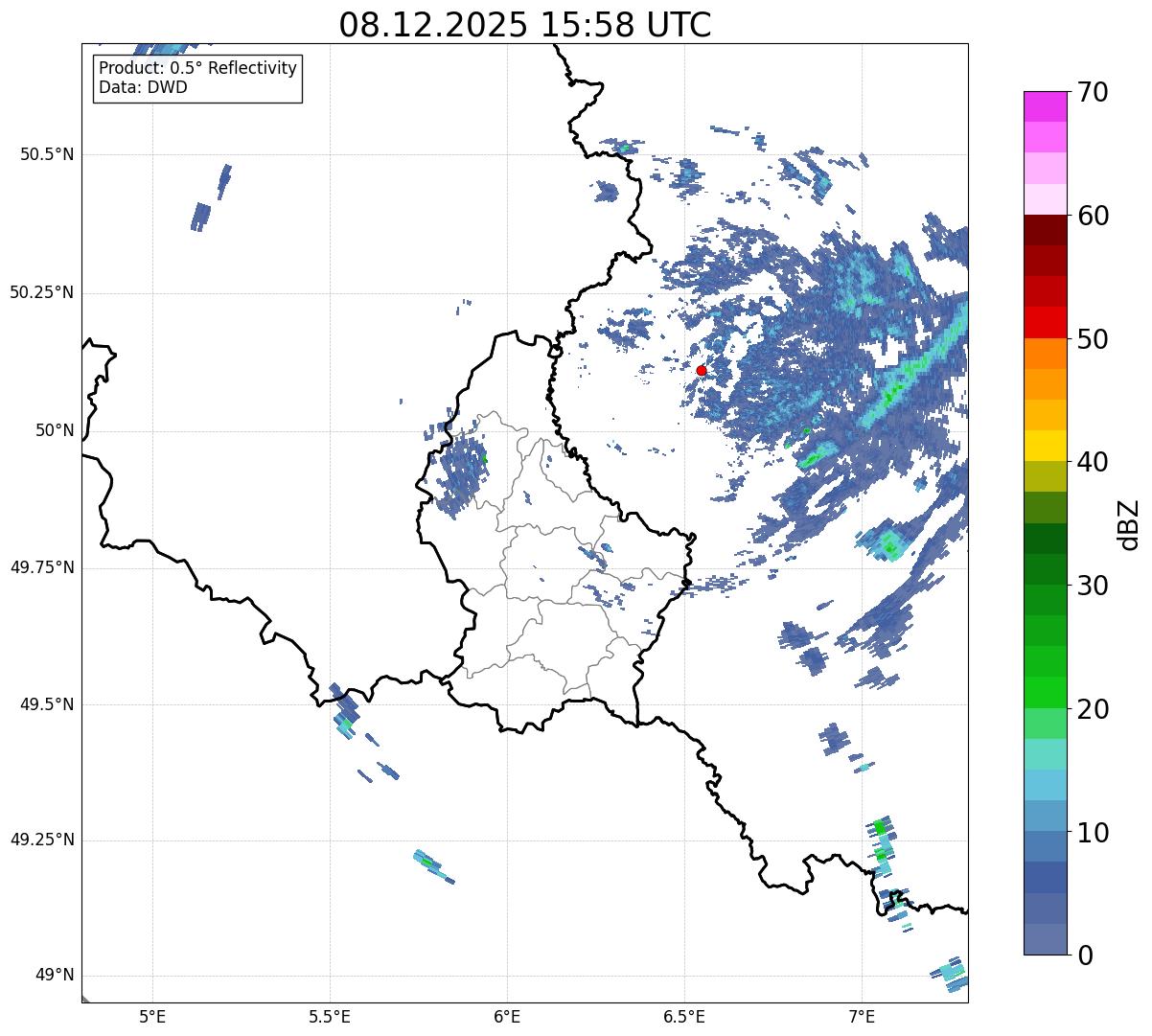1152x1036 pixels.
Task: Click the bright green swatch at 20 dBZ
Action: 1046,692
